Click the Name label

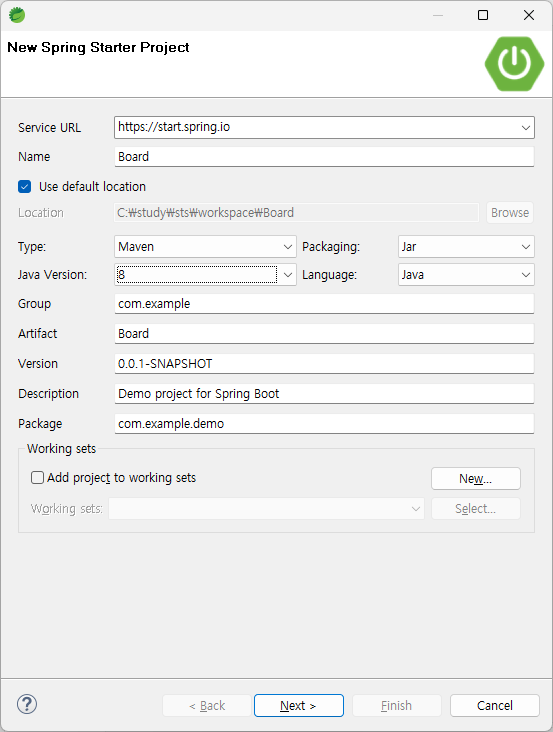34,156
